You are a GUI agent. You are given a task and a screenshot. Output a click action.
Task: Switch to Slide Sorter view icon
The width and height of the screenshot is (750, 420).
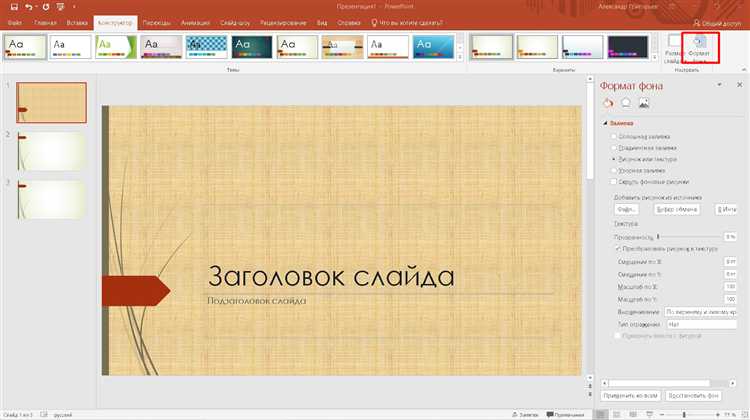click(617, 414)
